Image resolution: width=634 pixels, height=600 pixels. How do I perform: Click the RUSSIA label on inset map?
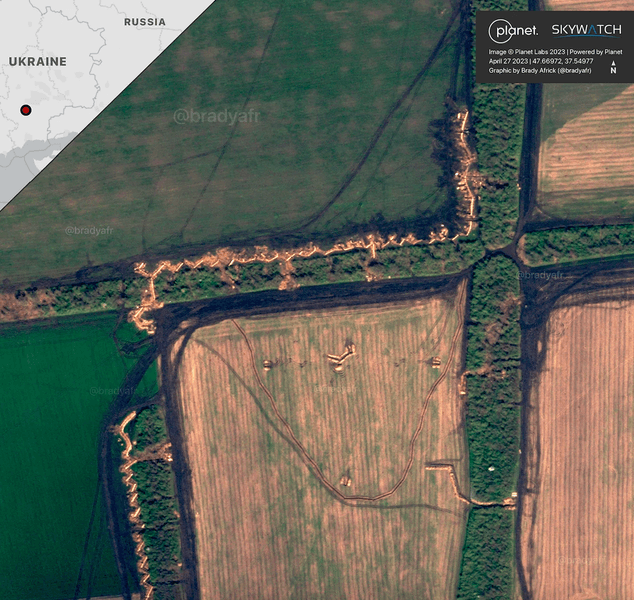pos(145,21)
